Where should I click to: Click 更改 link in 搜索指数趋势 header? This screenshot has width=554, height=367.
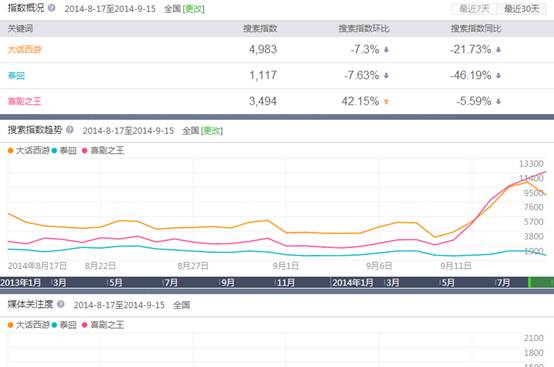click(x=212, y=131)
